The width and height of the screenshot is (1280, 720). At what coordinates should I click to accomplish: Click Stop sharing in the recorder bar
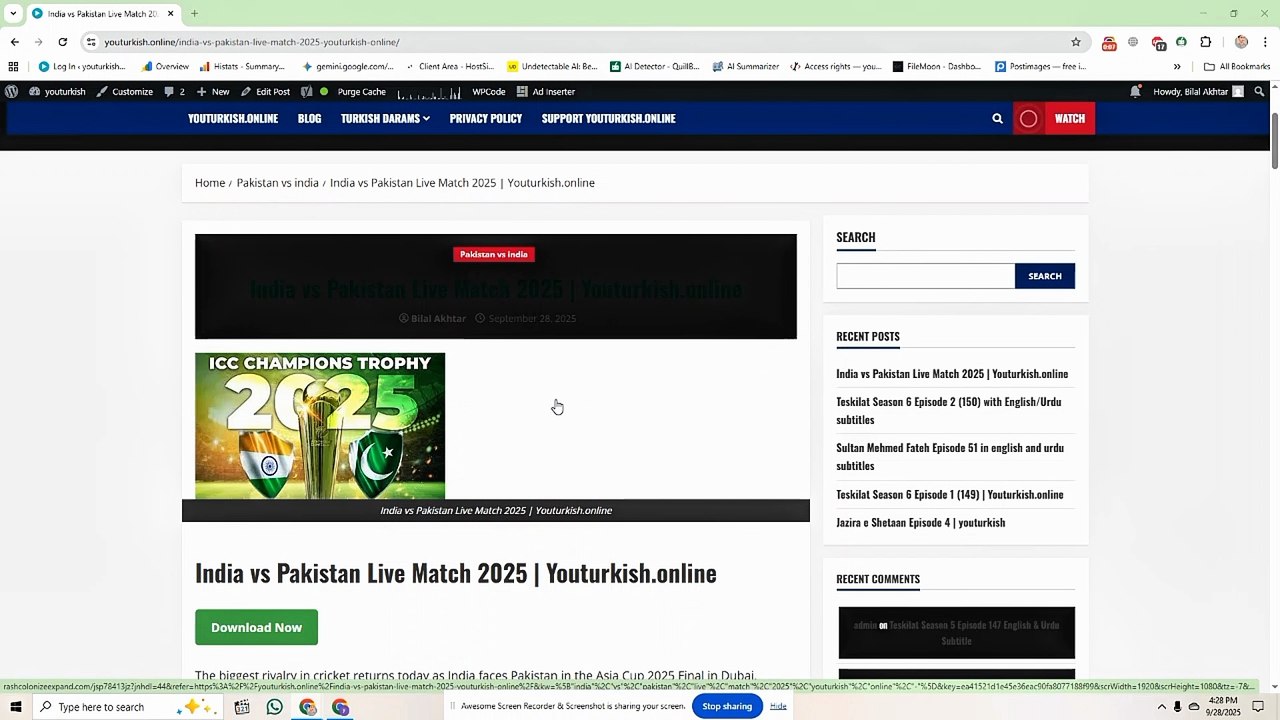(727, 706)
